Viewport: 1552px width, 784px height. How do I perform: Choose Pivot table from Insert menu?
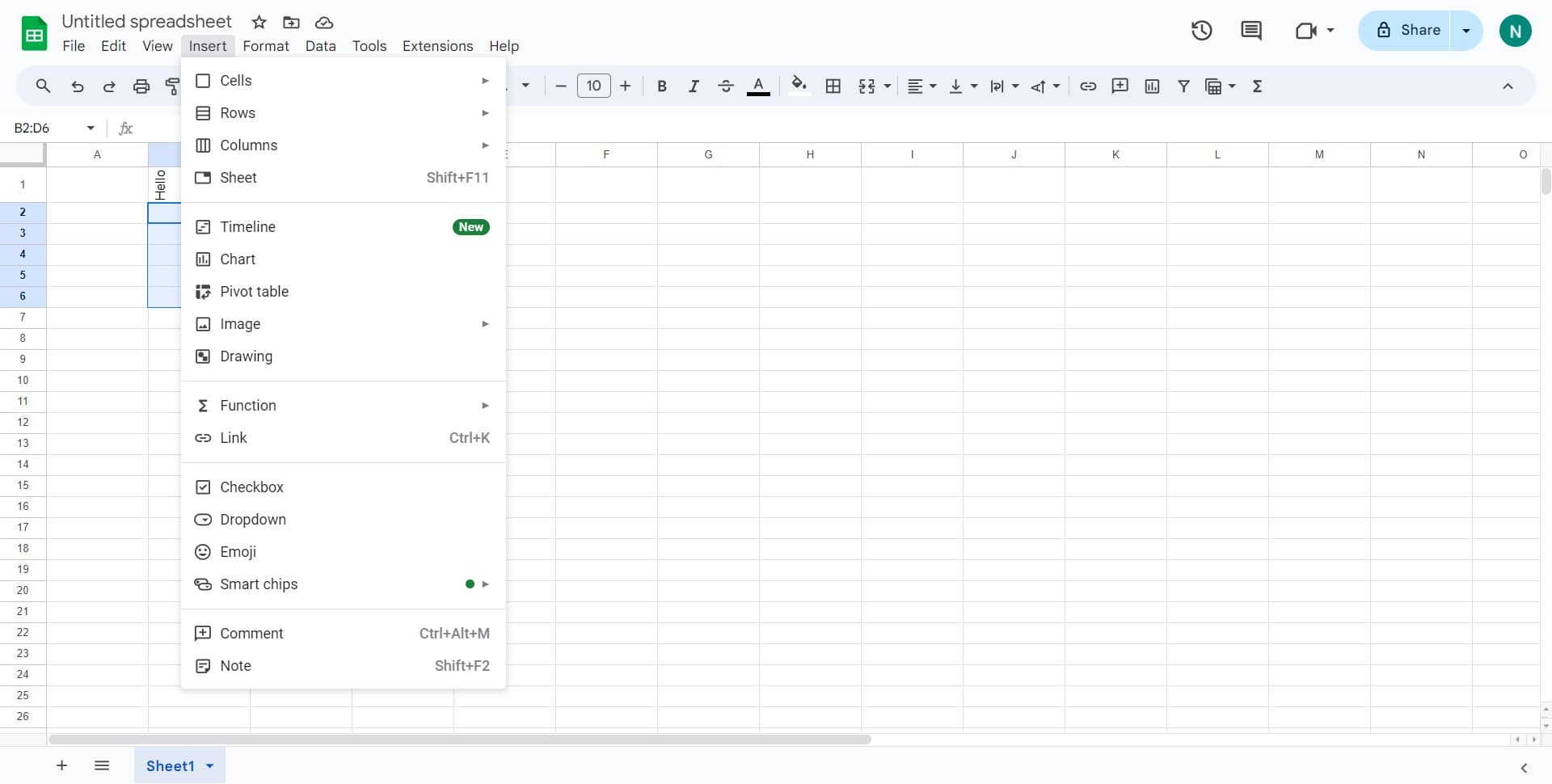(x=254, y=292)
